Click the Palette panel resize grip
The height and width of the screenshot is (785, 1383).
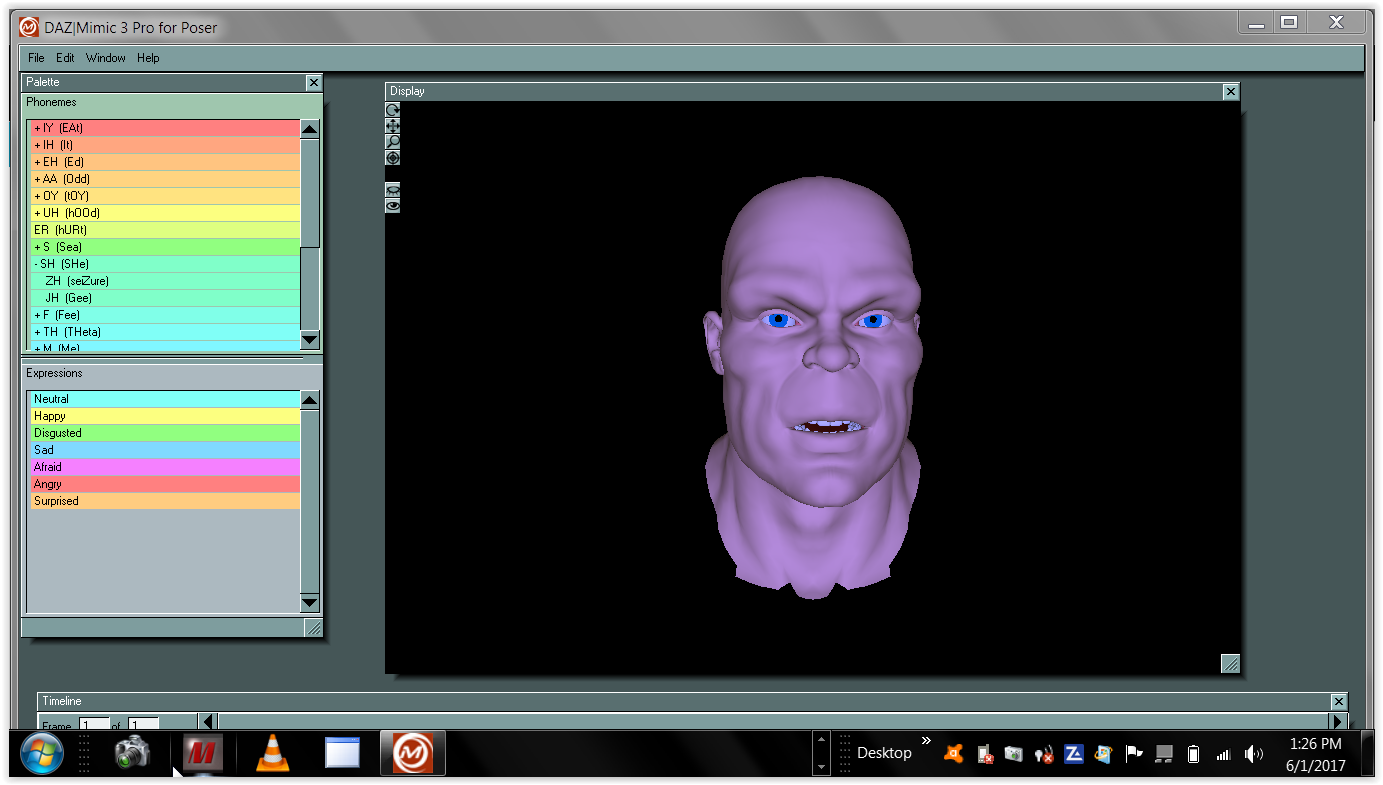point(313,628)
